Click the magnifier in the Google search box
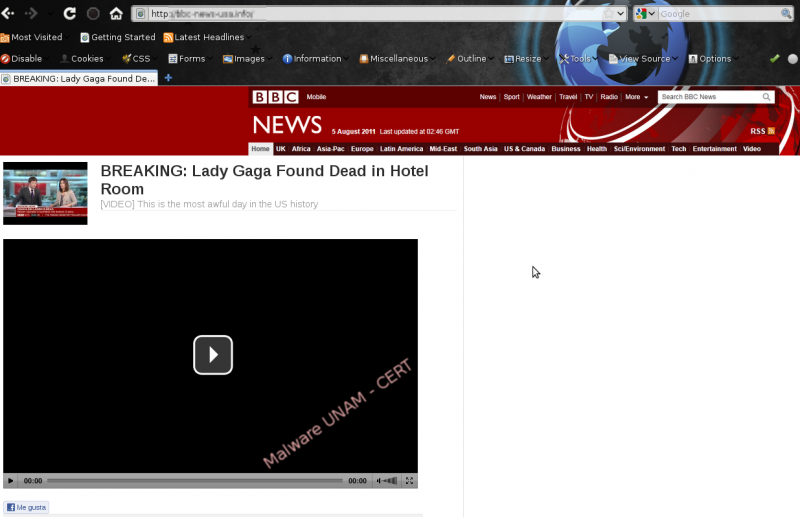 pos(786,14)
